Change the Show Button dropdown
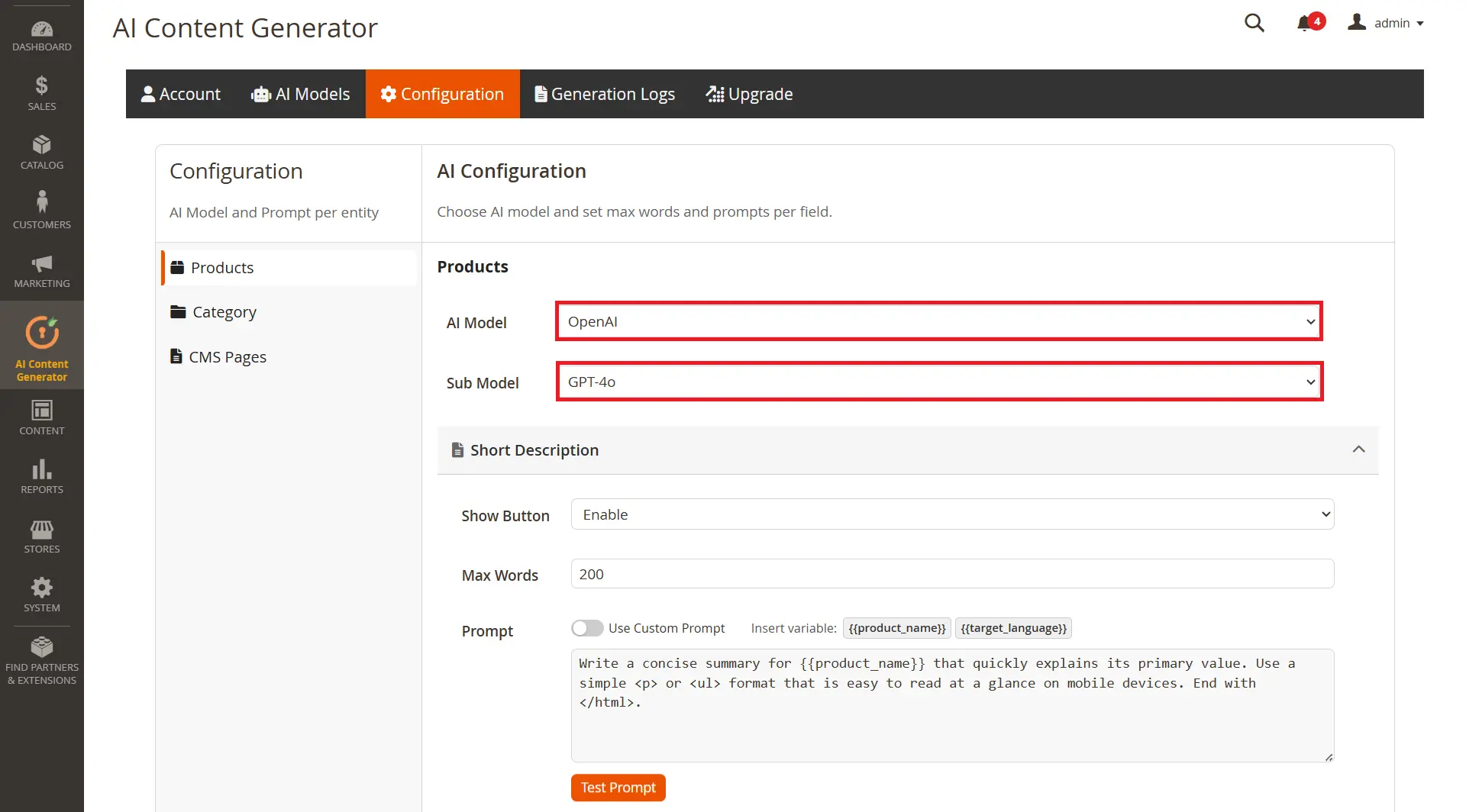This screenshot has height=812, width=1466. [x=951, y=514]
